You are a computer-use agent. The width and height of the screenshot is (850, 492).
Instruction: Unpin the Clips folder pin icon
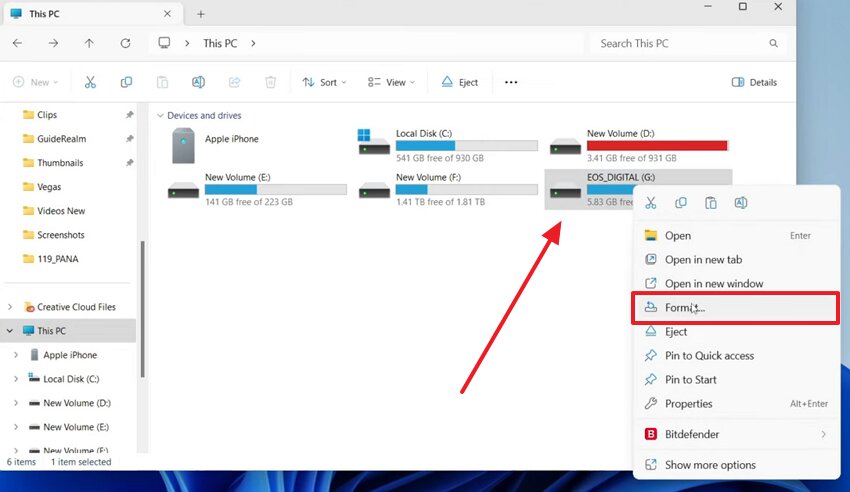coord(130,114)
